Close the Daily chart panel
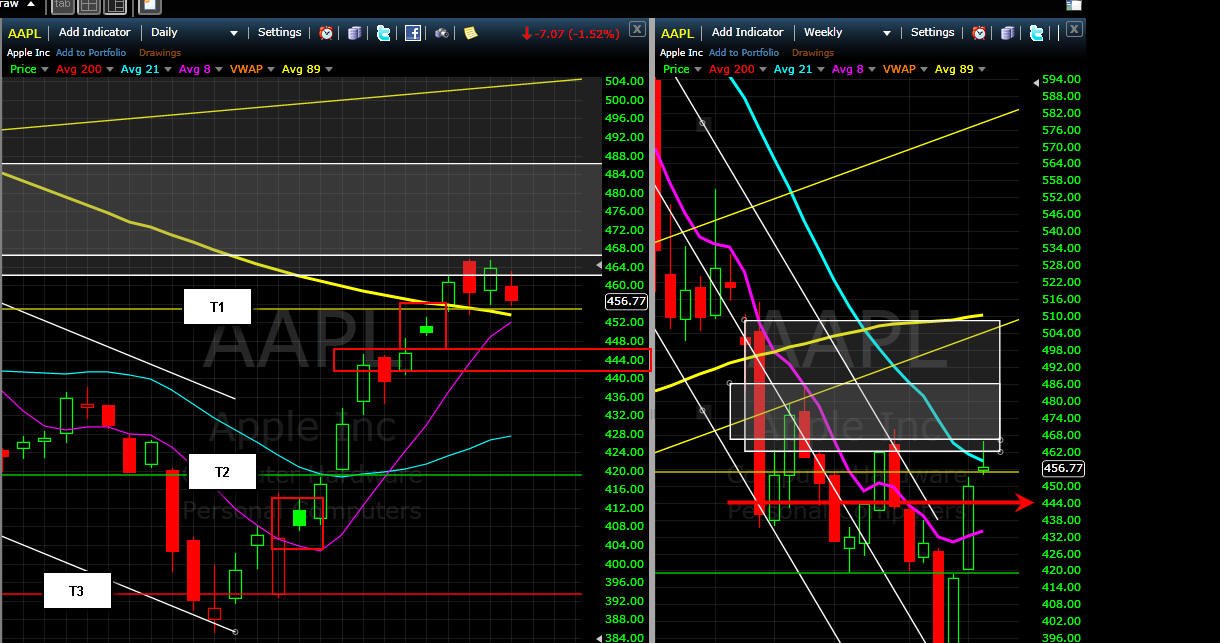The height and width of the screenshot is (643, 1220). [637, 29]
